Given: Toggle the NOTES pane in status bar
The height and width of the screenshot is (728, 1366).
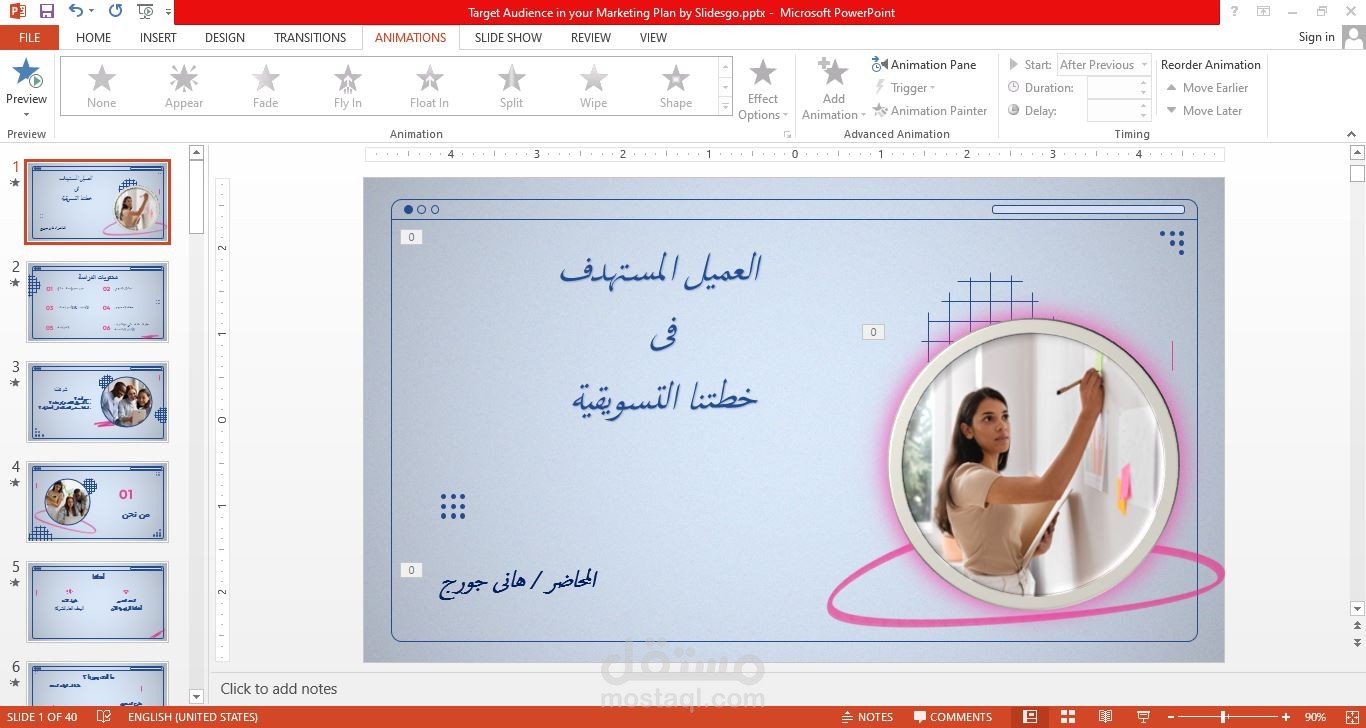Looking at the screenshot, I should point(868,717).
